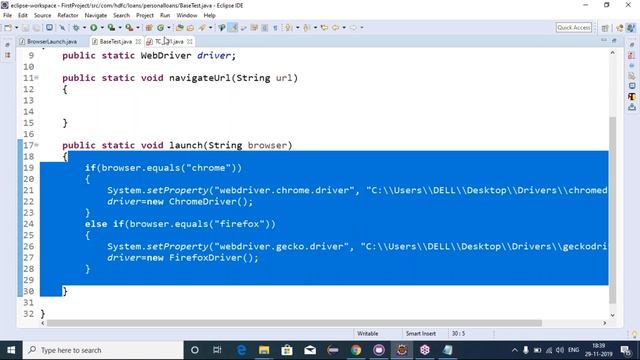Click the Search flashlight toolbar icon
This screenshot has height=360, width=640.
[202, 28]
